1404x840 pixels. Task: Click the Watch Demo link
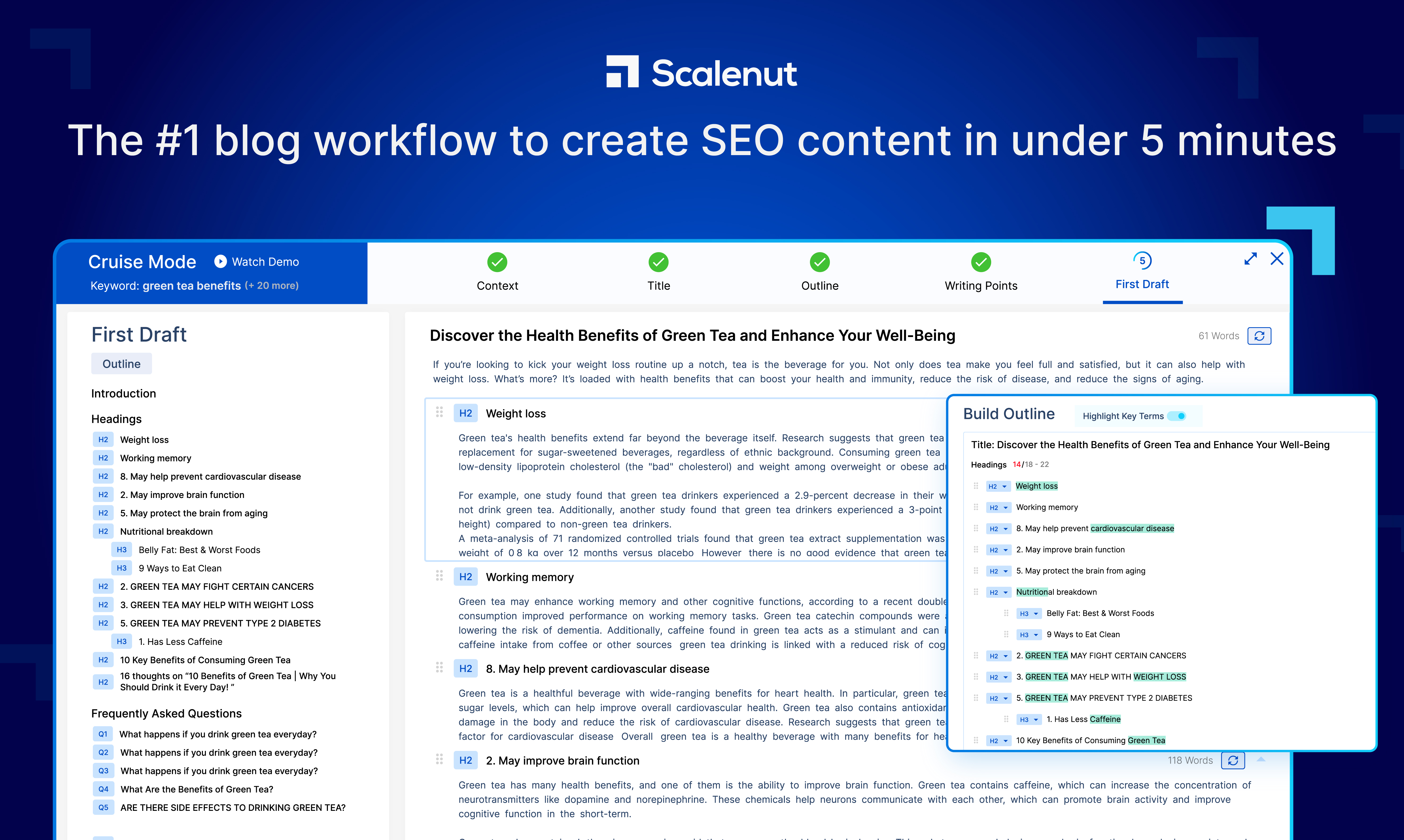265,261
